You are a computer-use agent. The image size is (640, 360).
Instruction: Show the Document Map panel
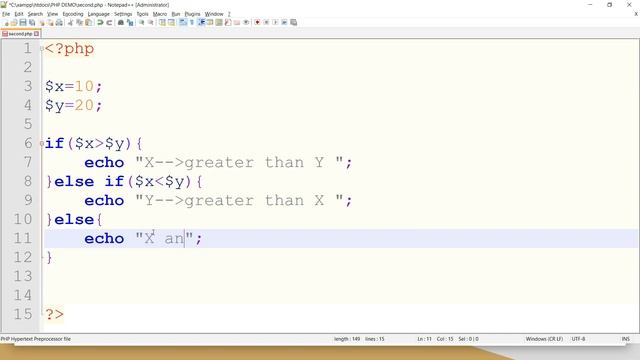[219, 22]
